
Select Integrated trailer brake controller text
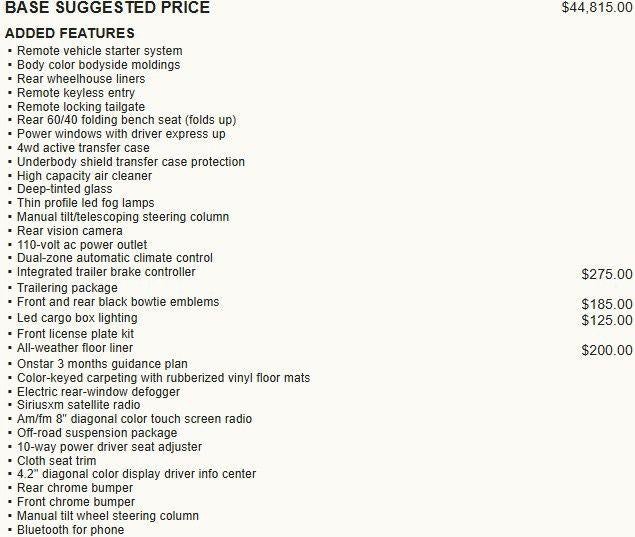[106, 272]
